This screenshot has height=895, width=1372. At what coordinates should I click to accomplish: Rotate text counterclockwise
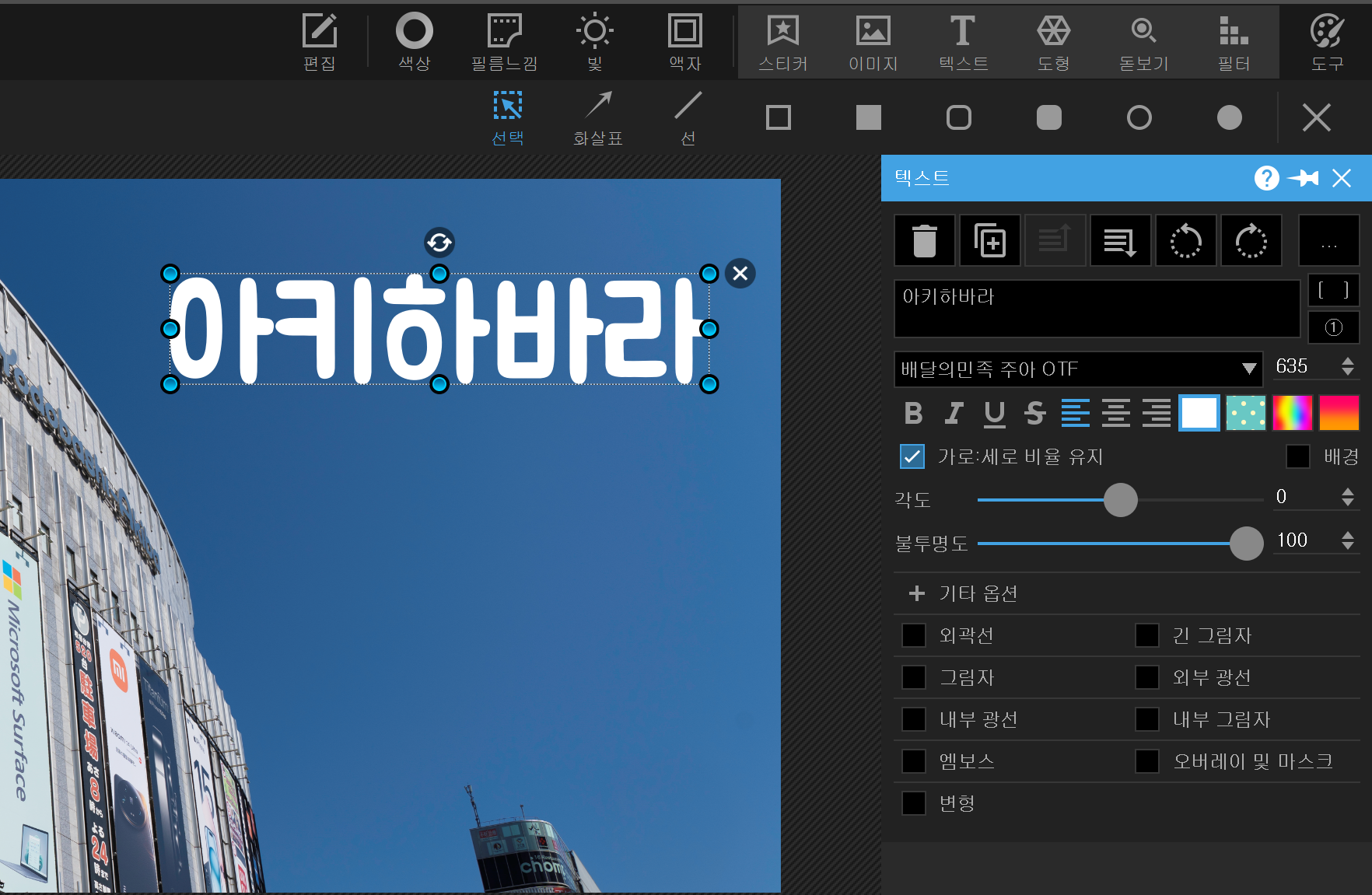tap(1186, 241)
